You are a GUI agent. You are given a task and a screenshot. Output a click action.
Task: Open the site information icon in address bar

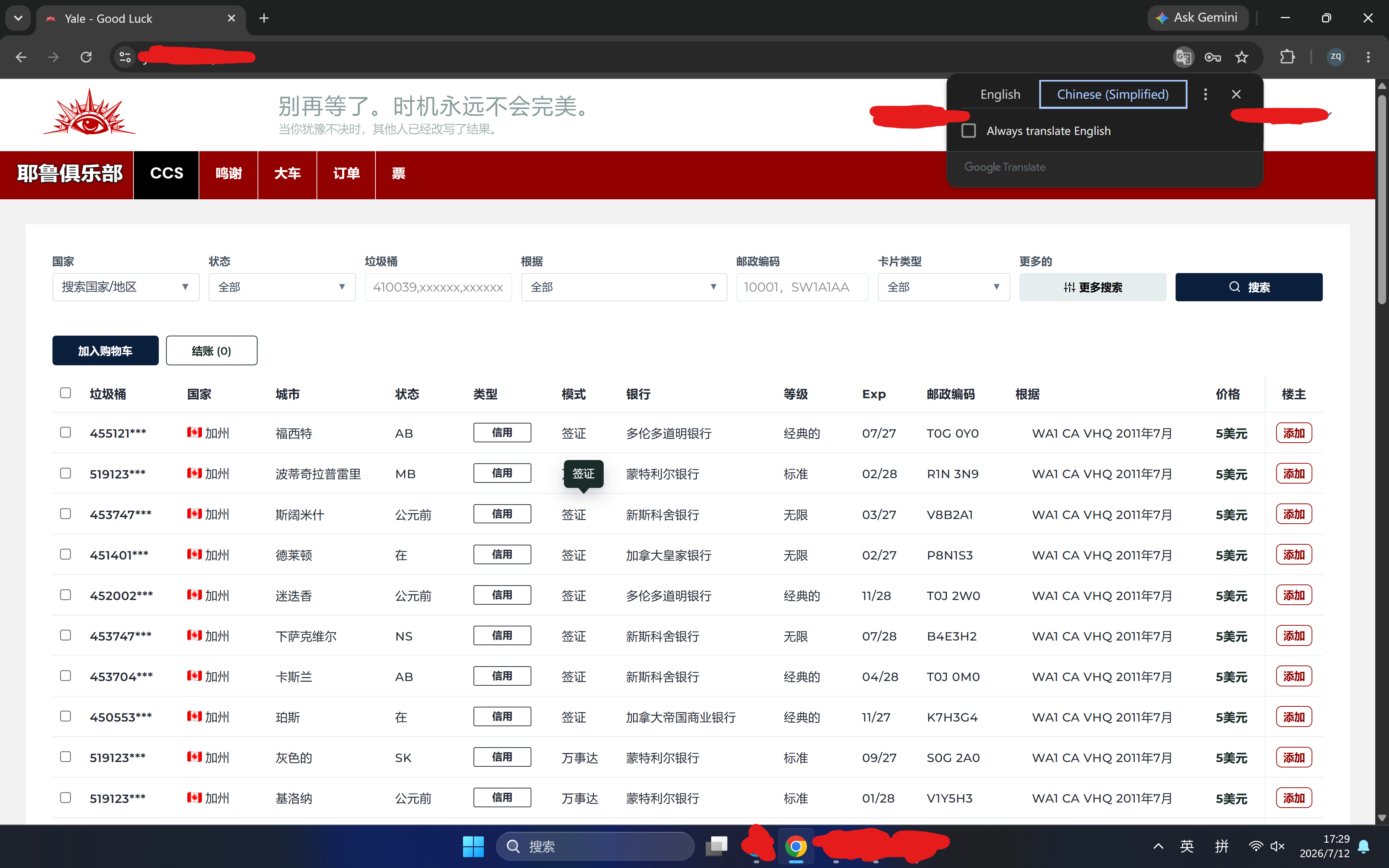click(124, 57)
